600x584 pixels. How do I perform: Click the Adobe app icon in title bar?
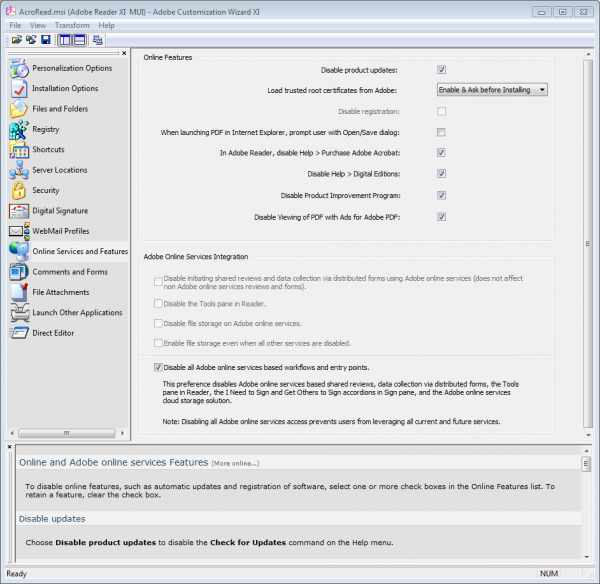point(11,11)
